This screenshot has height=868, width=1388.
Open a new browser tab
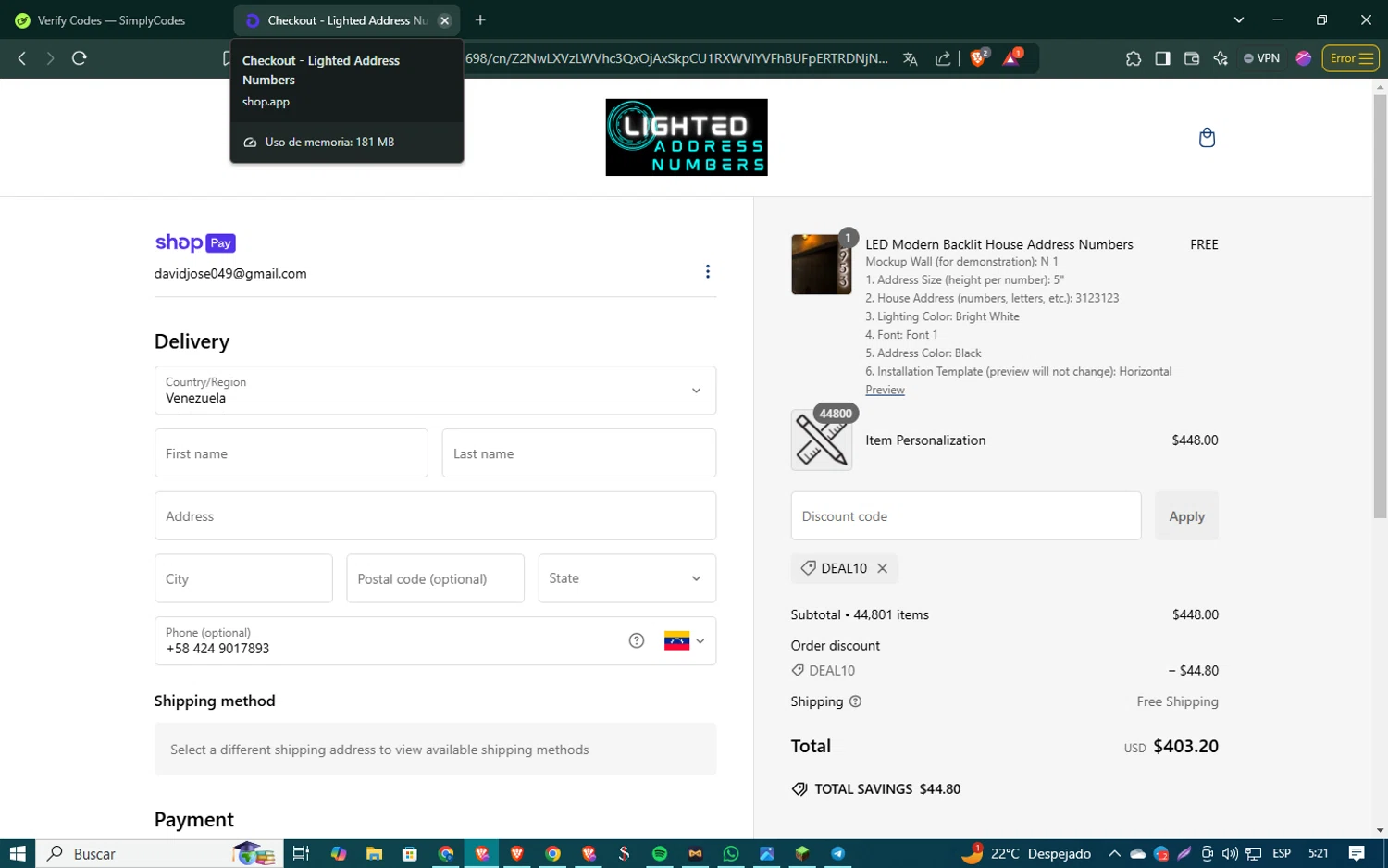pos(480,20)
